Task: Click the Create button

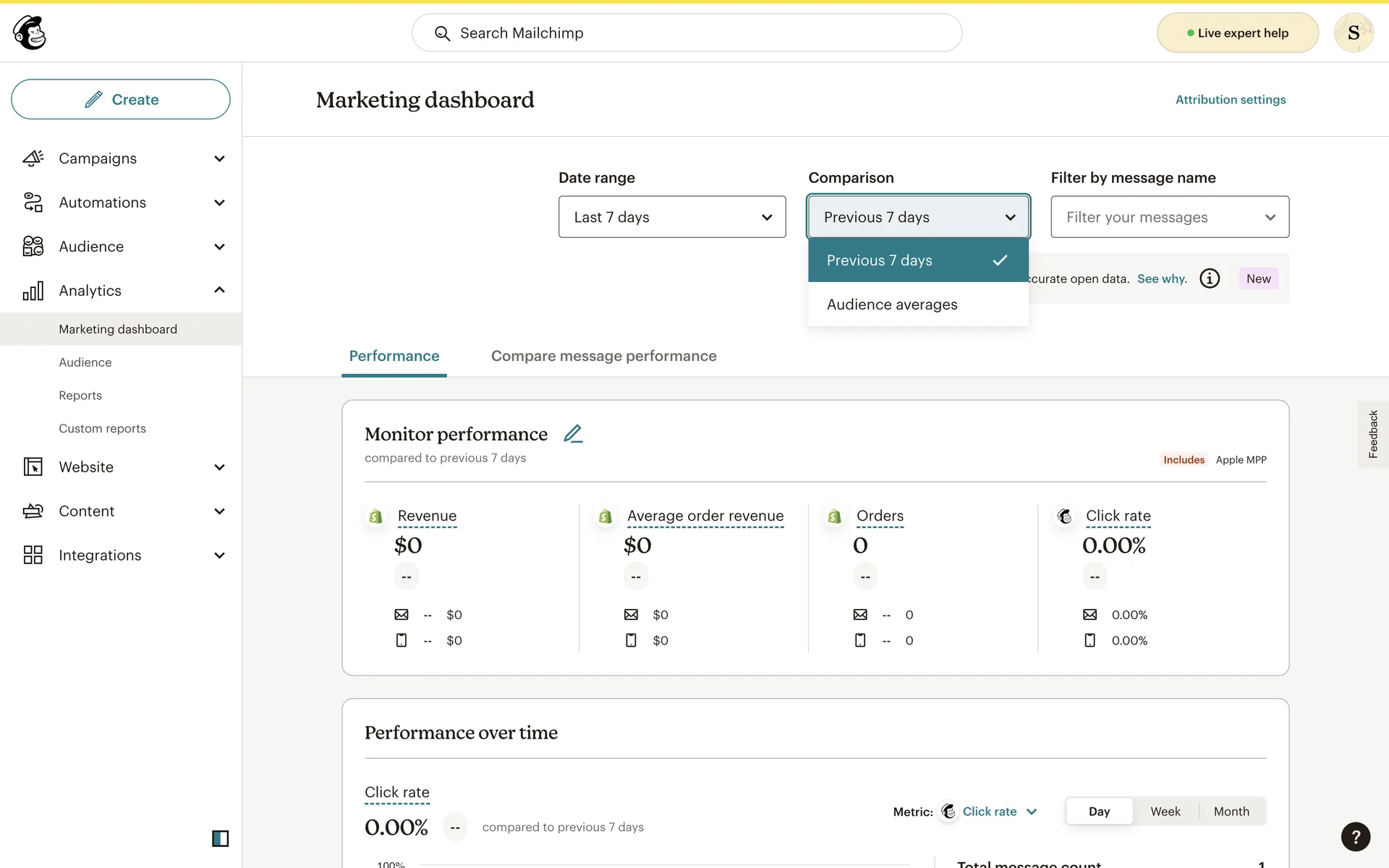Action: coord(121,100)
